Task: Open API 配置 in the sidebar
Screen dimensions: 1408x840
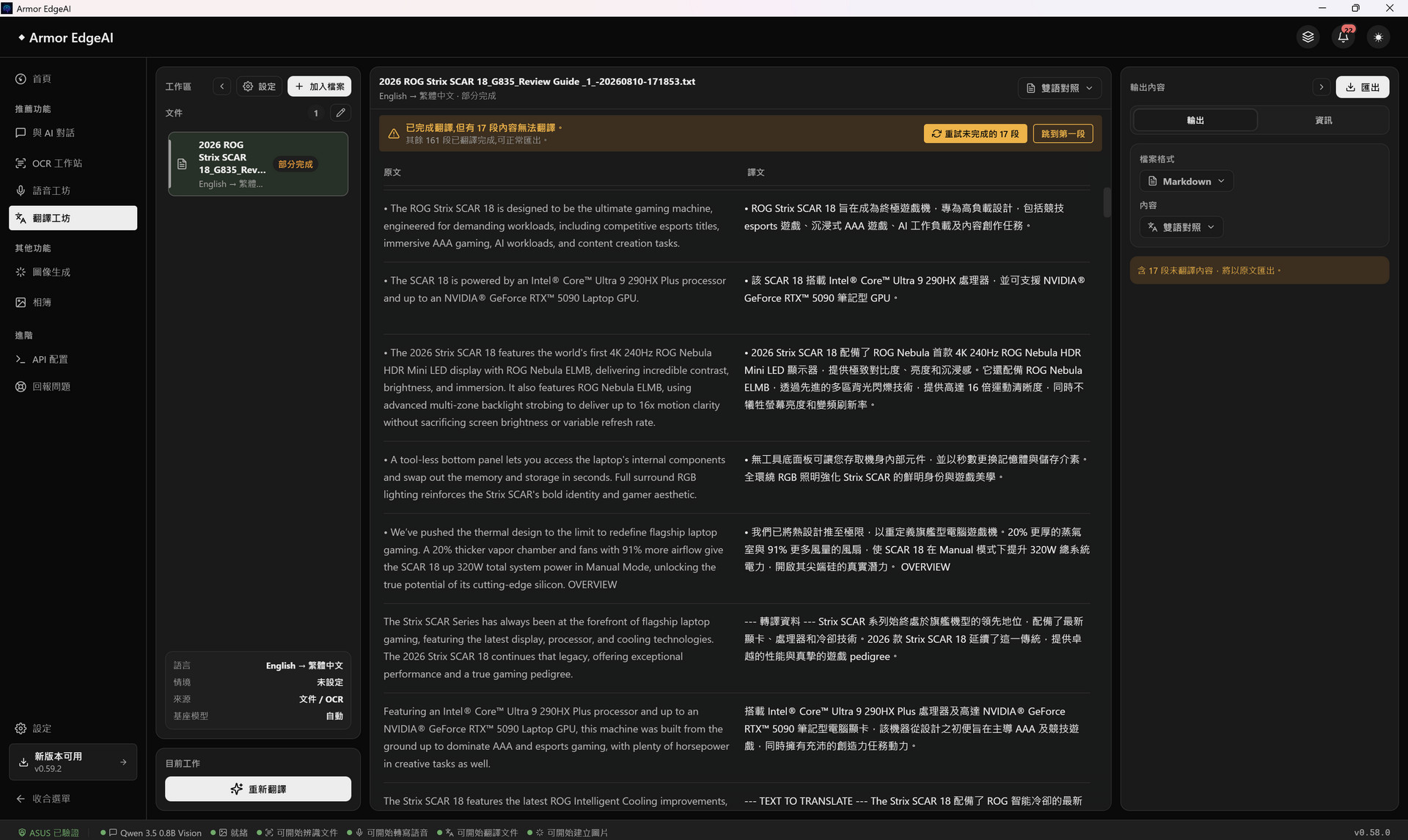Action: 73,359
